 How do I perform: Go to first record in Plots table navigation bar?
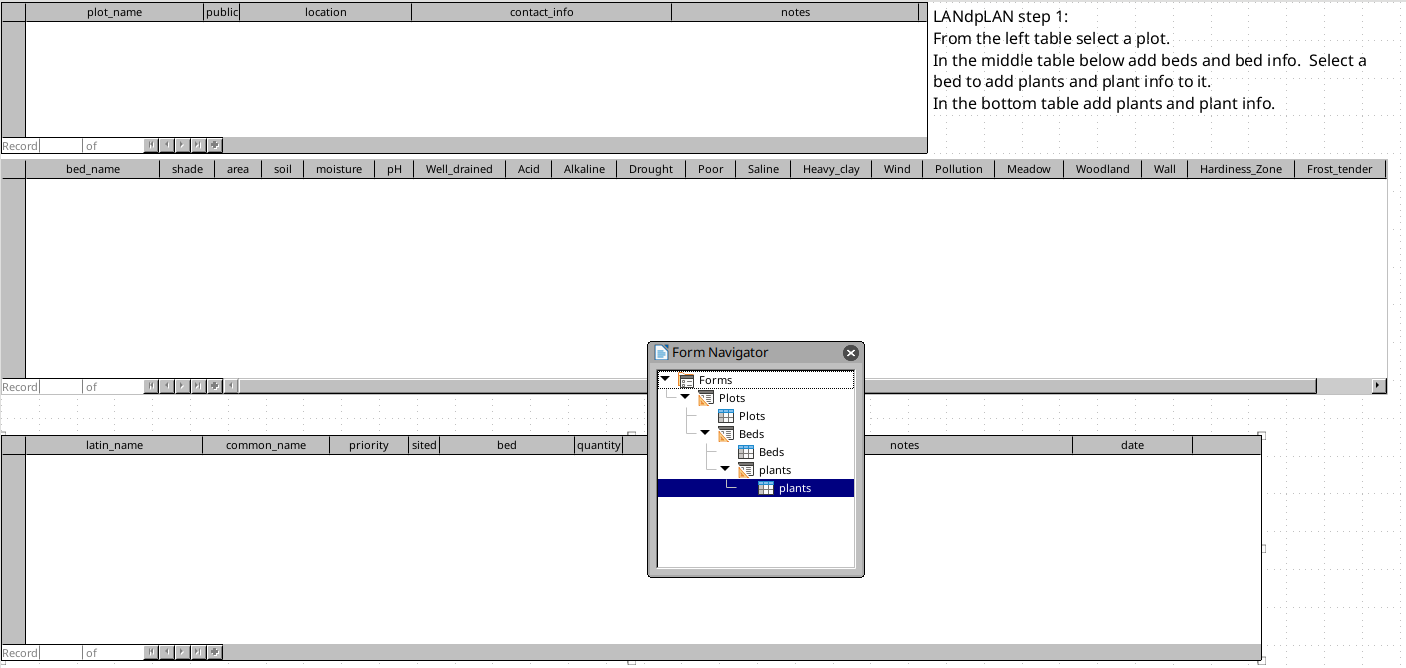151,145
